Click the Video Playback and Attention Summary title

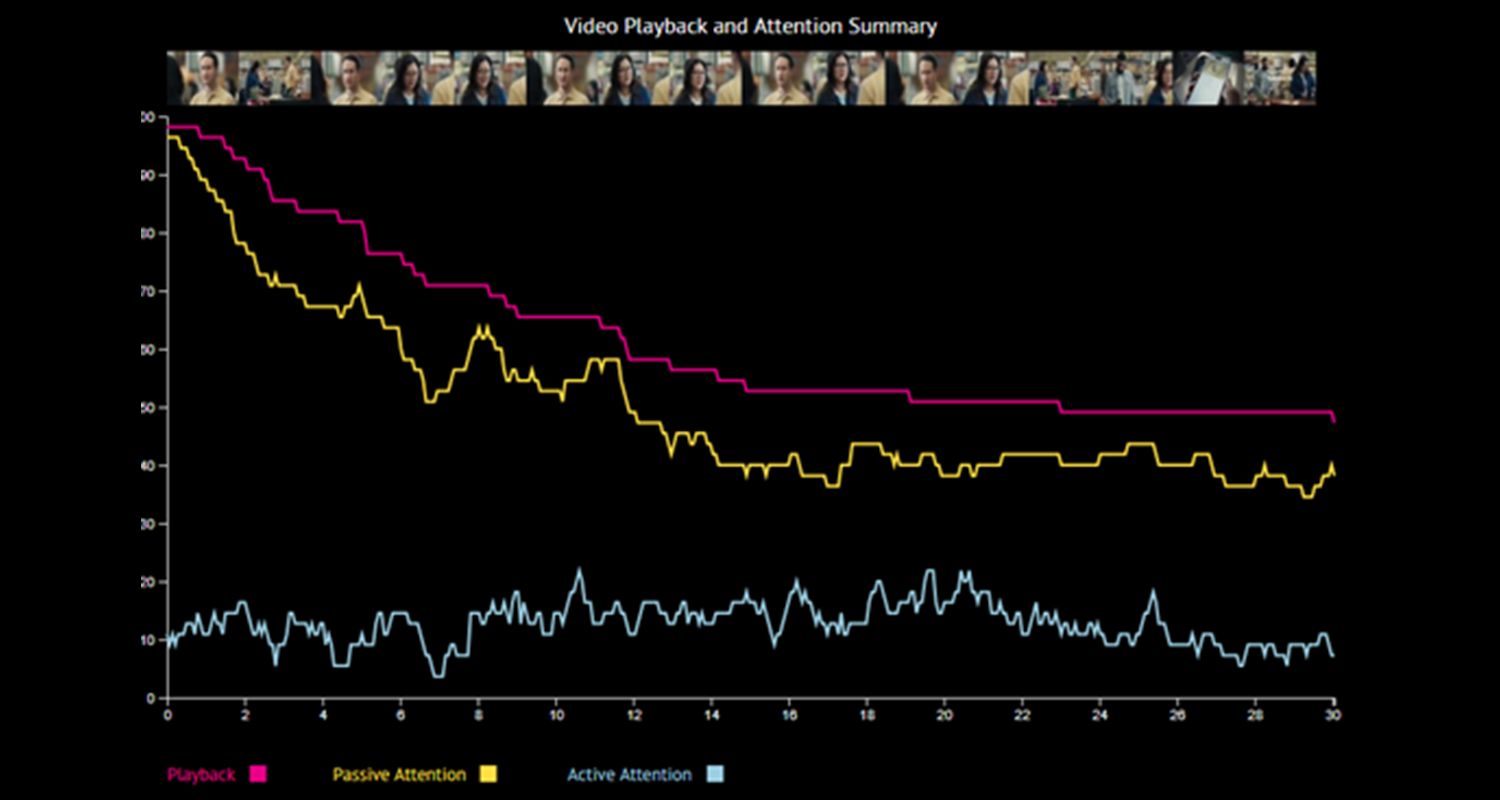point(750,26)
